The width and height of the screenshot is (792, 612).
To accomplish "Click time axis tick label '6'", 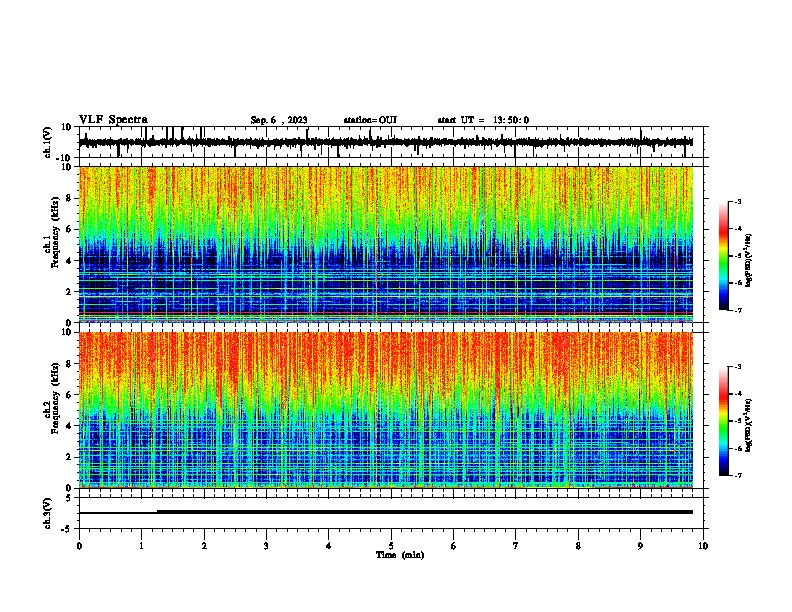I will click(454, 546).
